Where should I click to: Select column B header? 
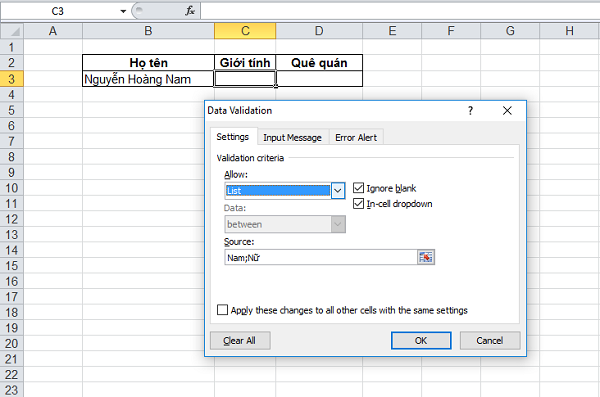pyautogui.click(x=148, y=31)
